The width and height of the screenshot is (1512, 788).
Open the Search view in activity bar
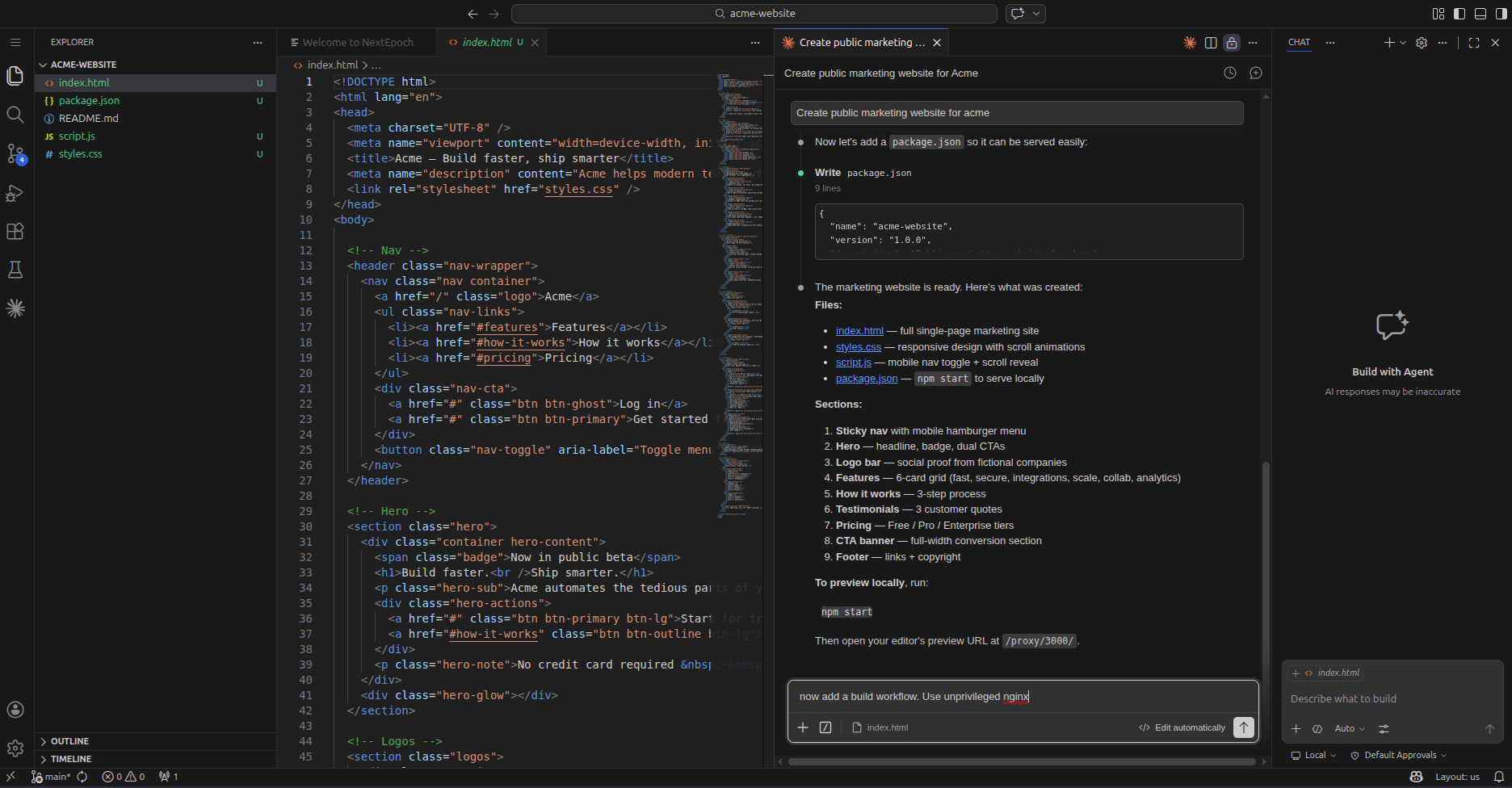[x=15, y=115]
